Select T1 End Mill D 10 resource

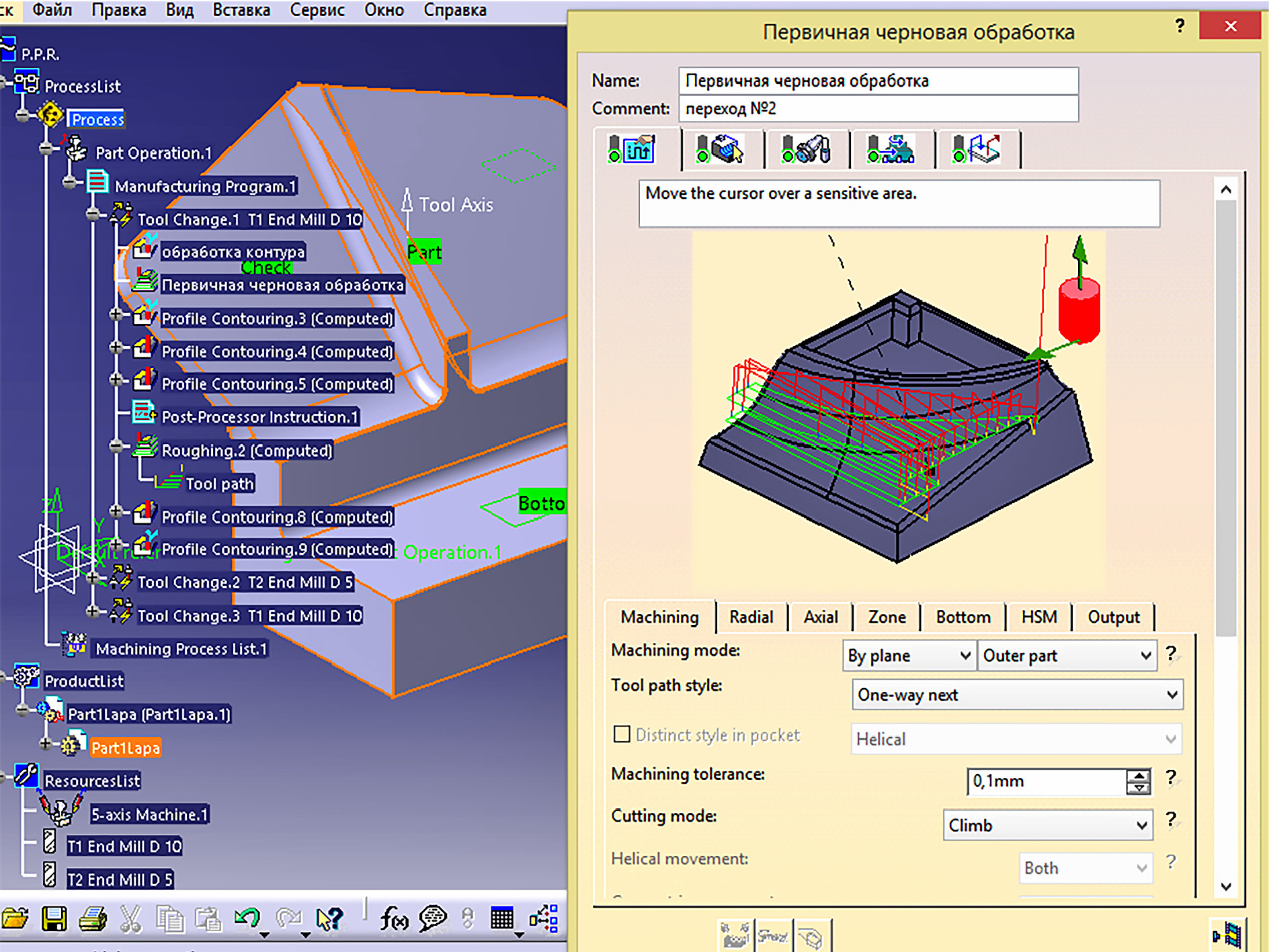click(x=124, y=847)
